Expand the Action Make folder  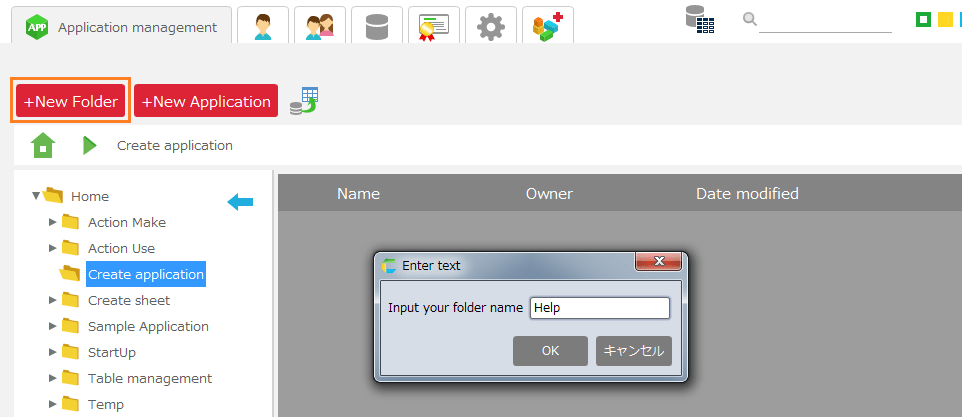(x=53, y=222)
